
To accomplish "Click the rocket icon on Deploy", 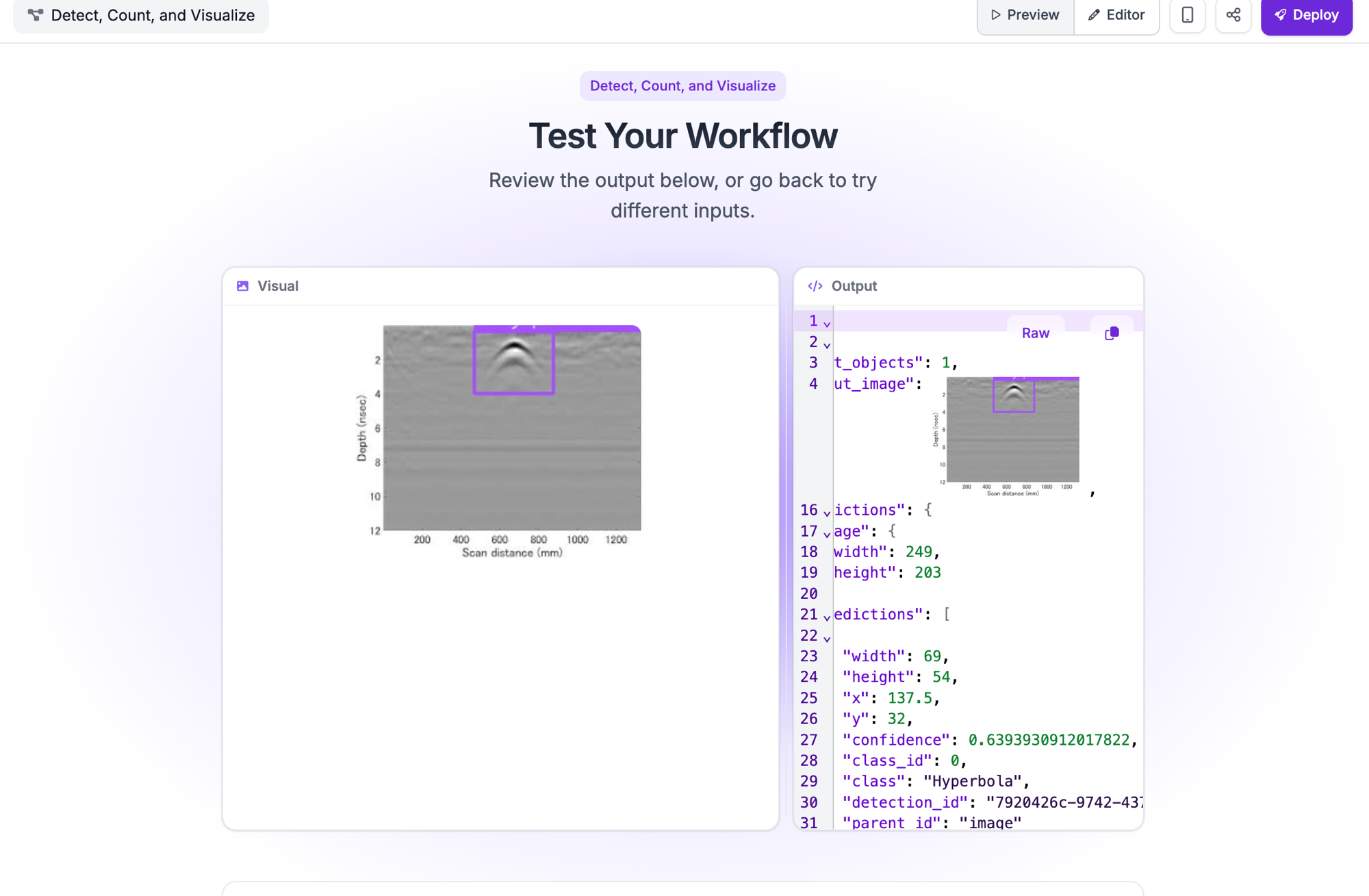I will [x=1280, y=15].
